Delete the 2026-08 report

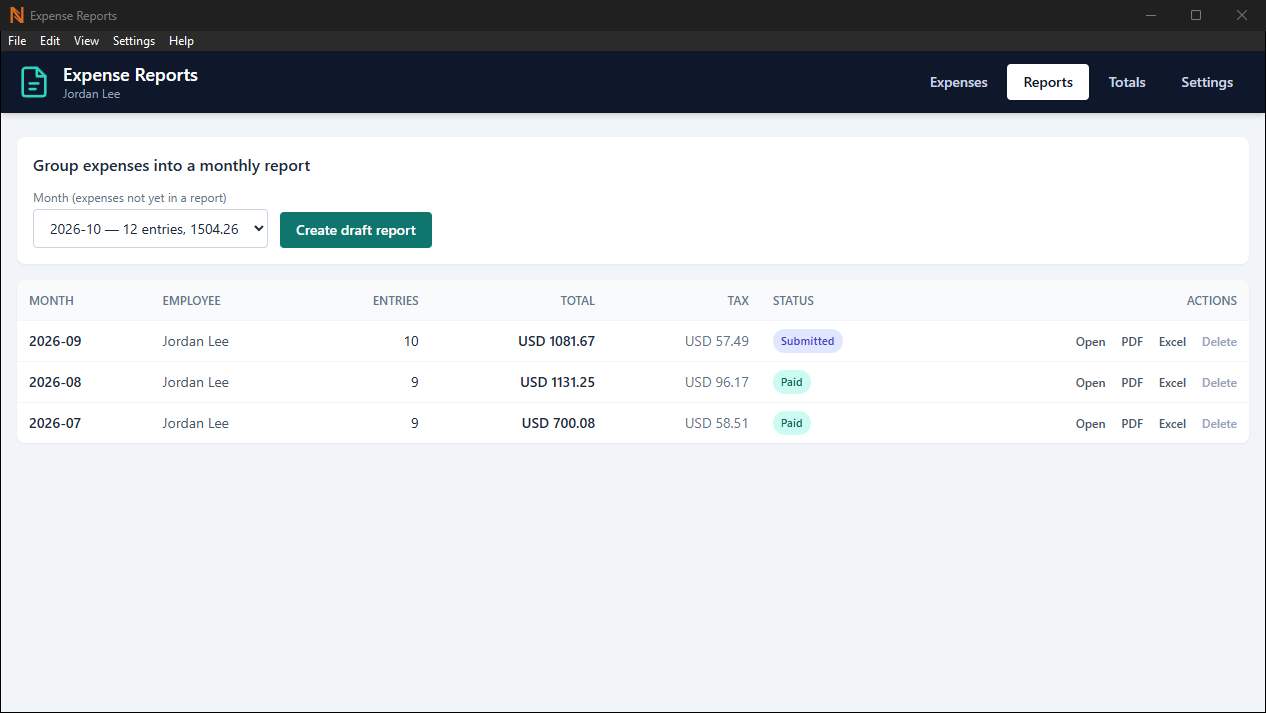tap(1219, 383)
